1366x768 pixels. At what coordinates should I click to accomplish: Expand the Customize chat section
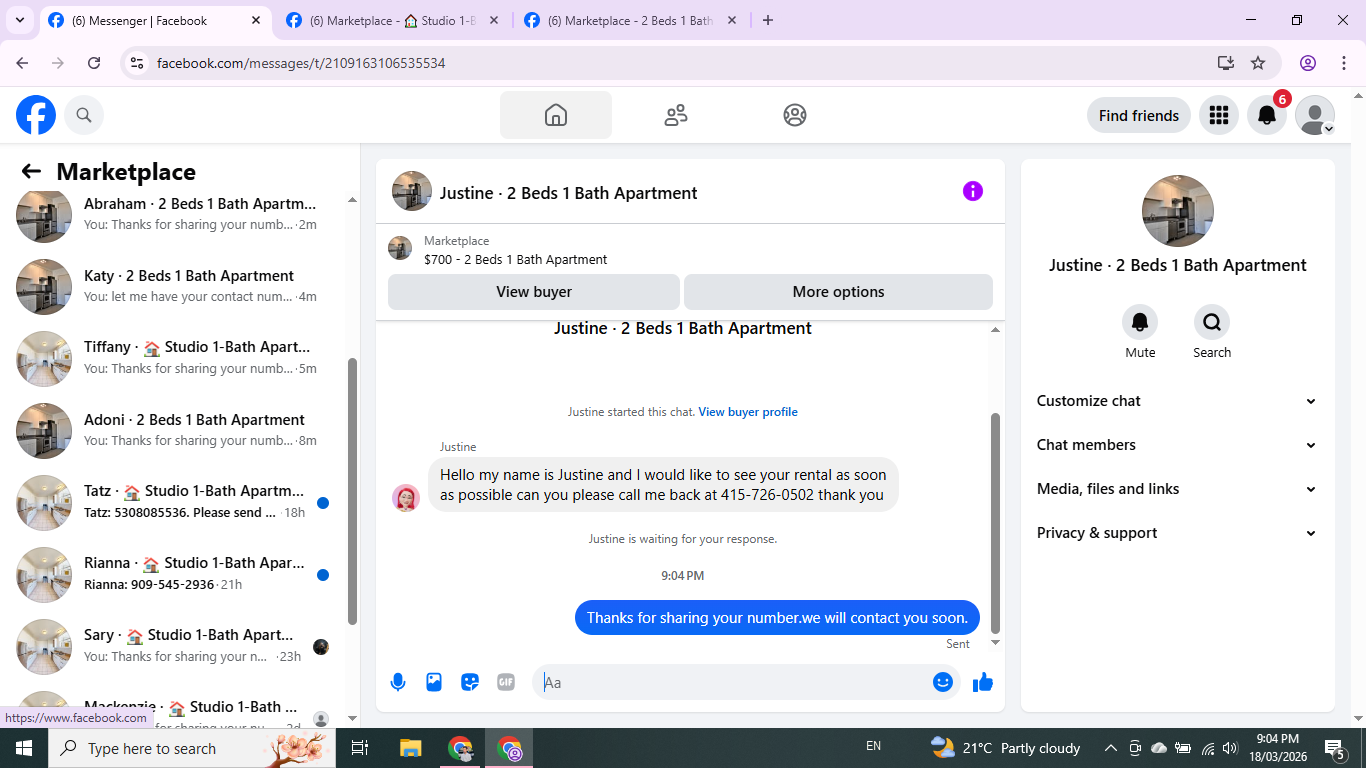(x=1178, y=401)
